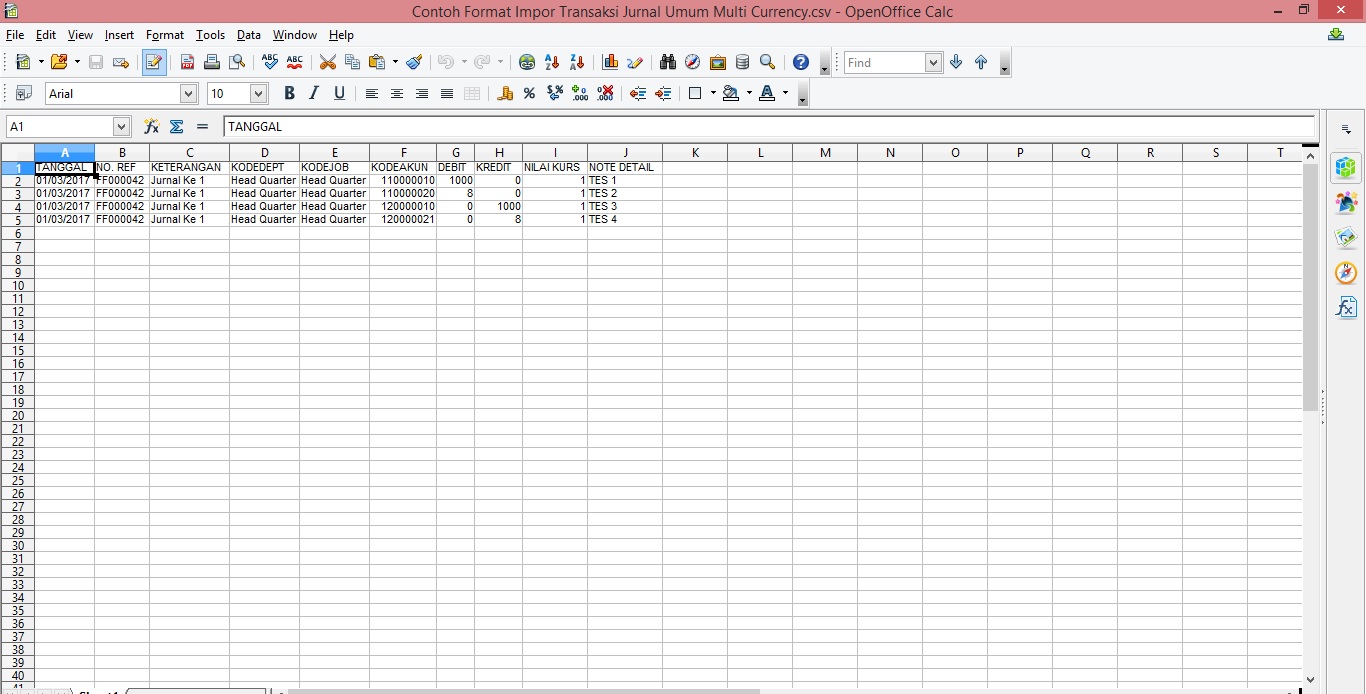1366x694 pixels.
Task: Insert a hyperlink
Action: pos(527,62)
